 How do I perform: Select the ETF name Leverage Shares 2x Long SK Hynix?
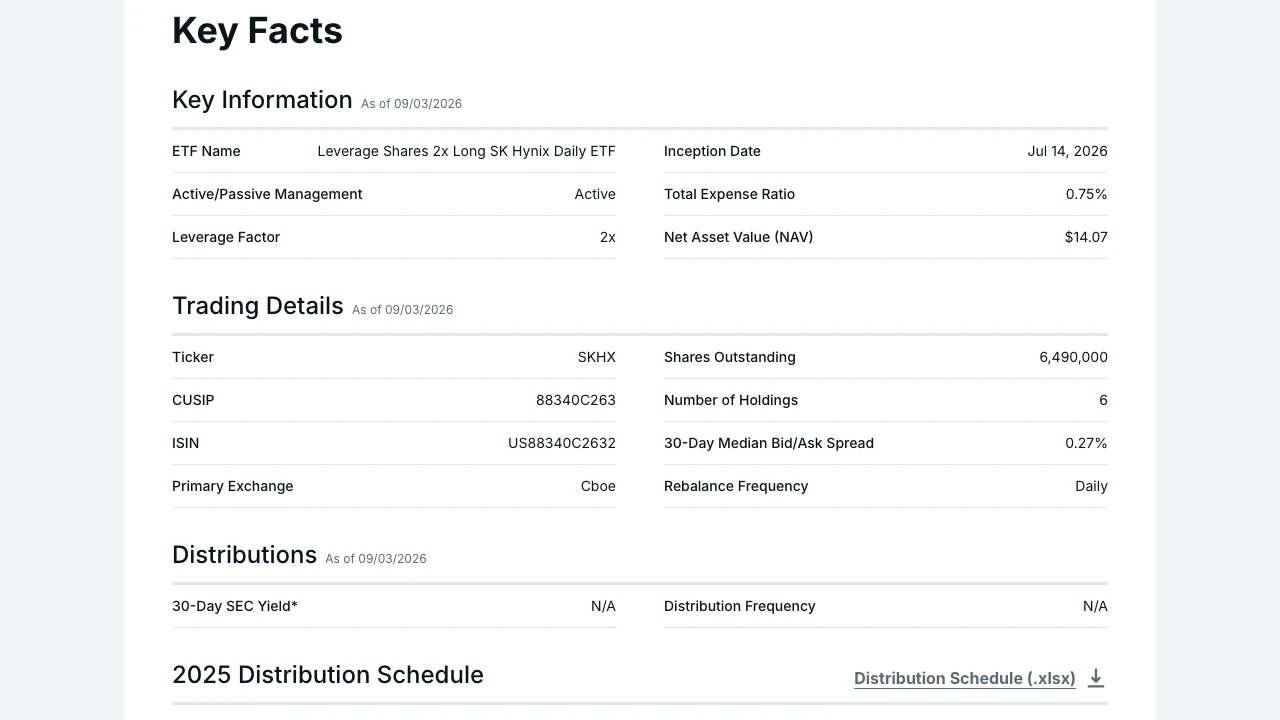pos(466,151)
